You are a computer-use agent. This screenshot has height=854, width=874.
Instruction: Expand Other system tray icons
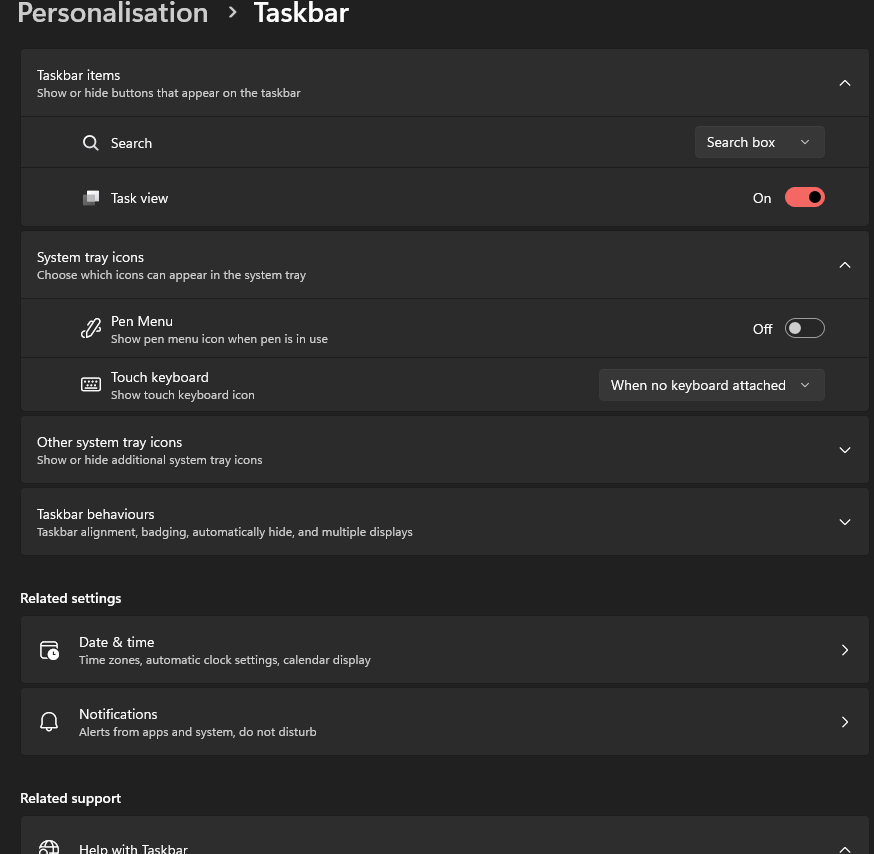click(x=845, y=450)
